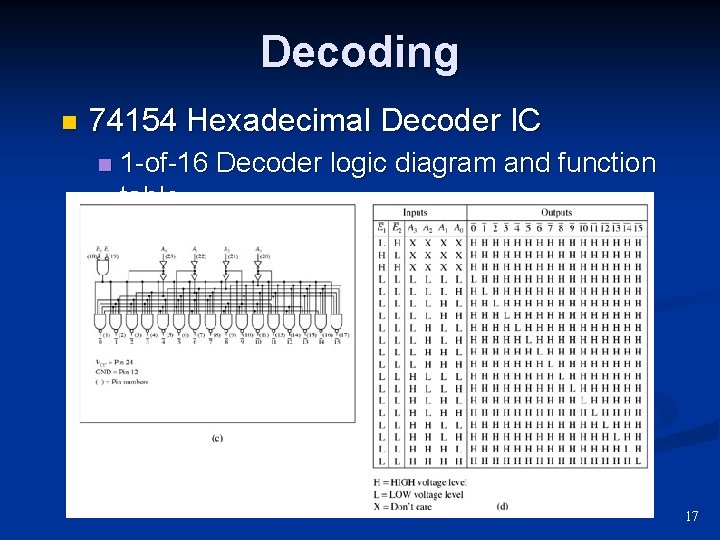720x540 pixels.
Task: Click the A0 column header in function table
Action: point(458,228)
